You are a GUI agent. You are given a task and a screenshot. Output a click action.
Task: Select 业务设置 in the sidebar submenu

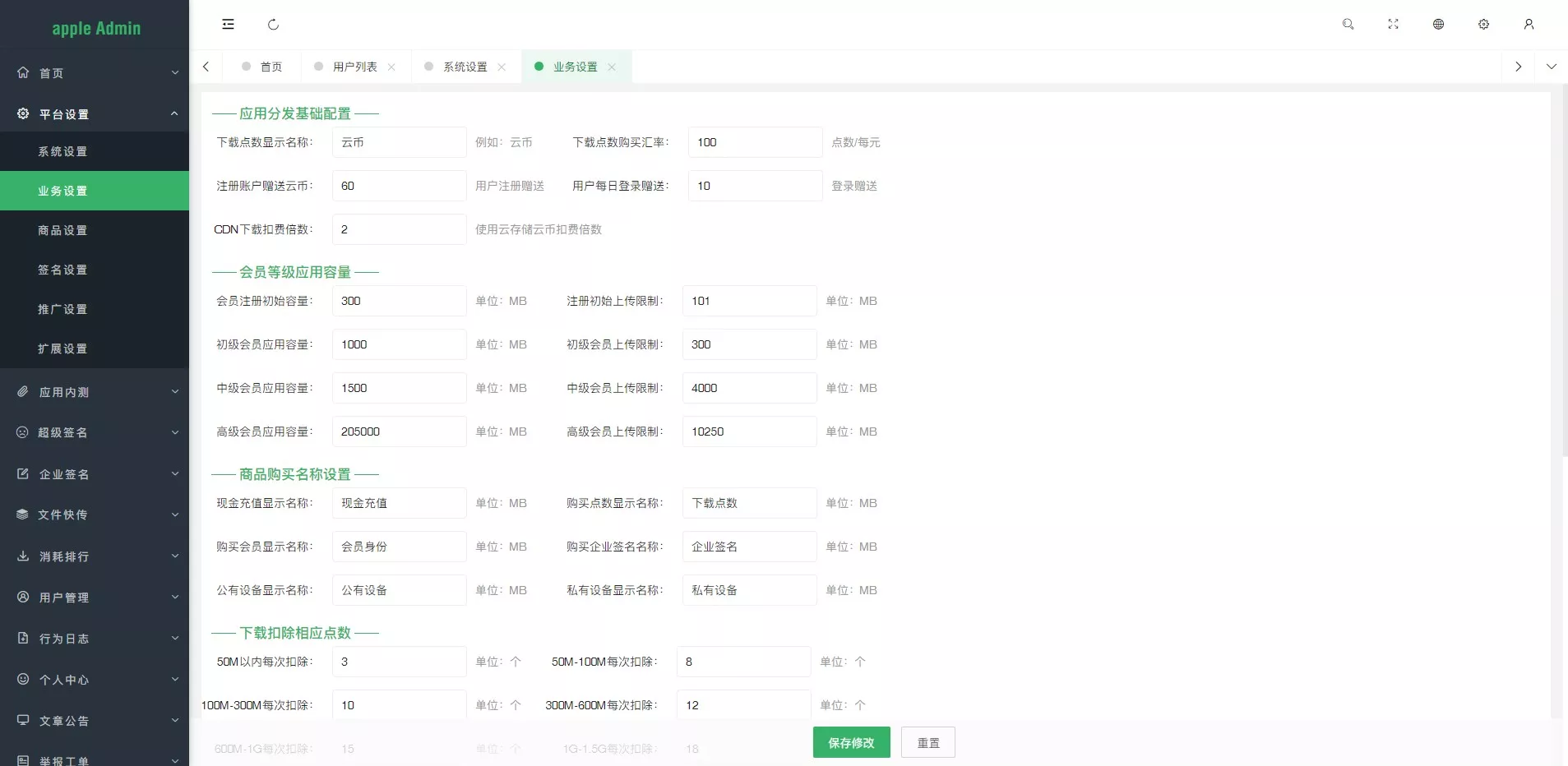tap(95, 191)
